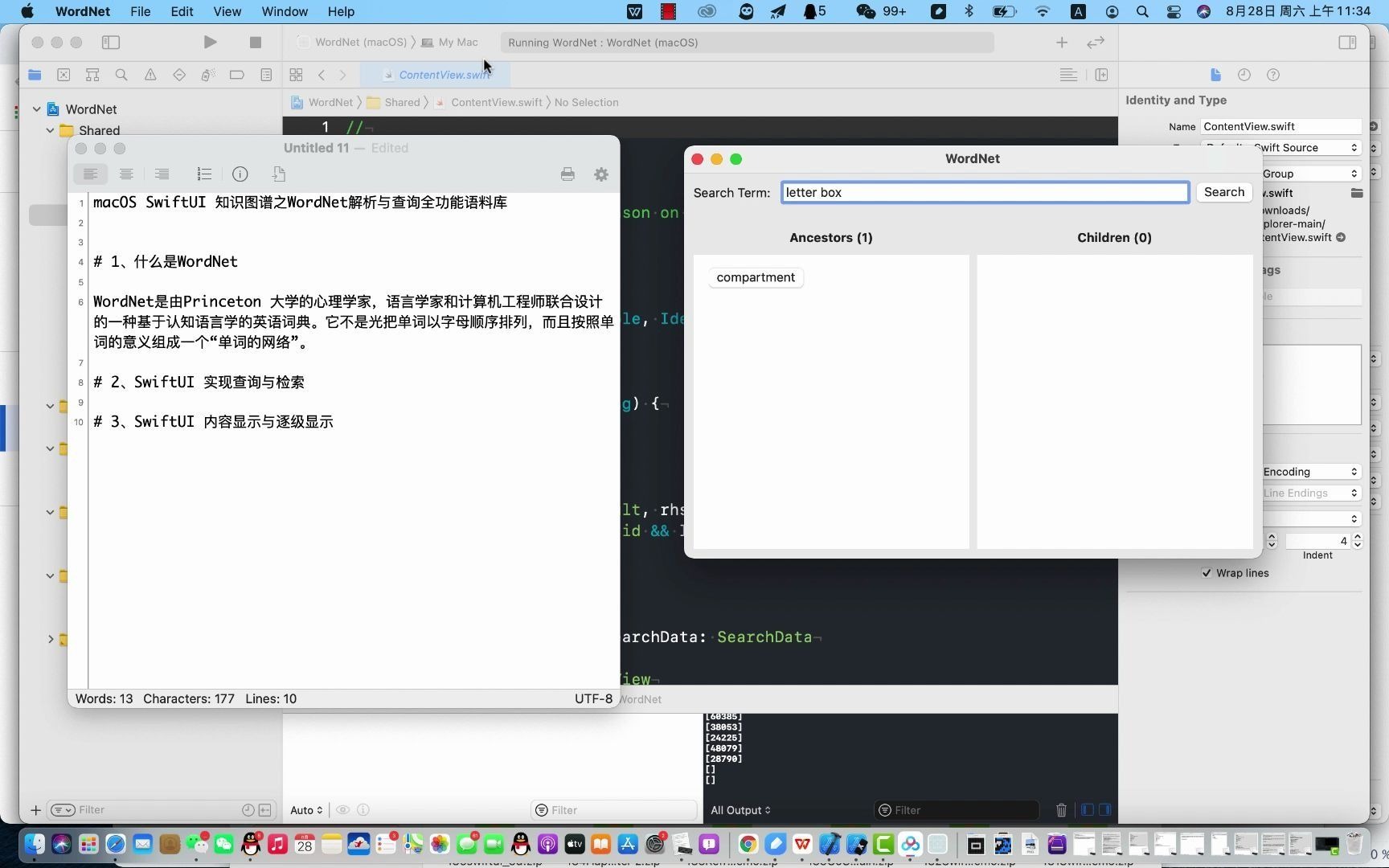
Task: Open TextEdit document settings gear
Action: 601,174
